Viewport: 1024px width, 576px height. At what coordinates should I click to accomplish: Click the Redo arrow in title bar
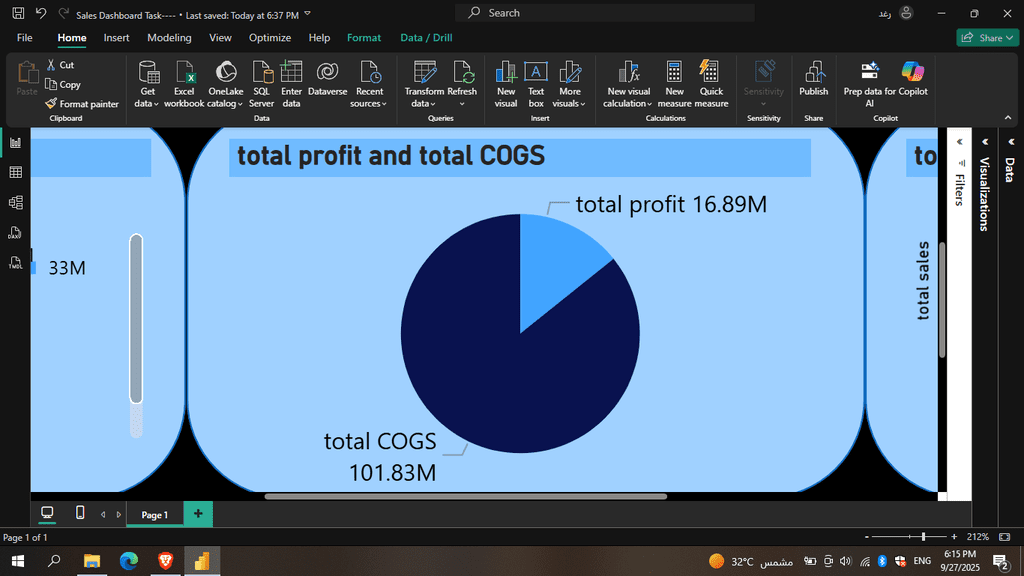(x=63, y=13)
